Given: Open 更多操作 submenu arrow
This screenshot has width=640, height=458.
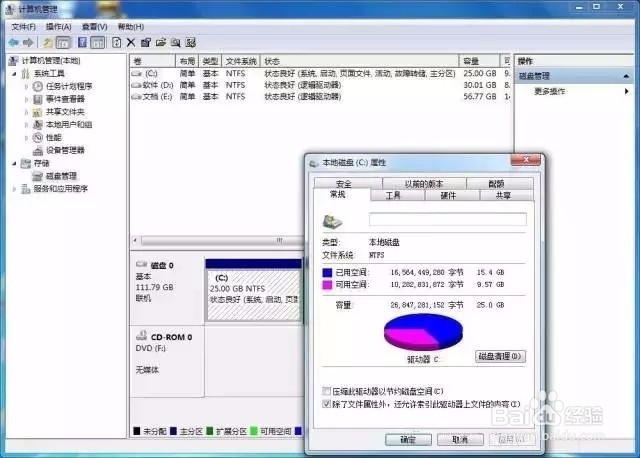Looking at the screenshot, I should coord(627,91).
